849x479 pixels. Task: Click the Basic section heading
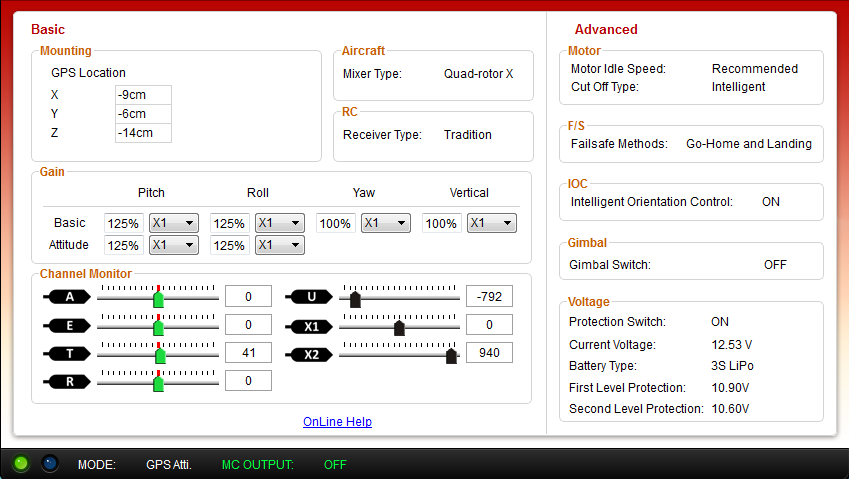click(48, 29)
